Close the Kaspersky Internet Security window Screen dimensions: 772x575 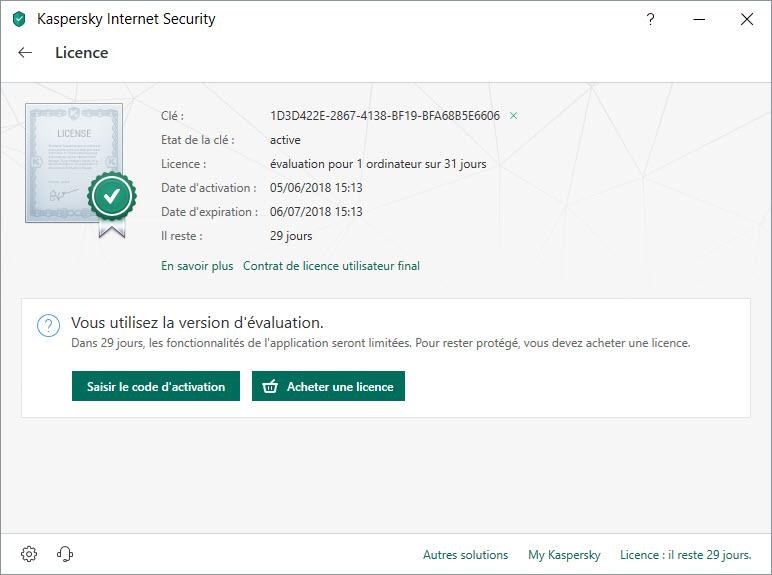[747, 19]
